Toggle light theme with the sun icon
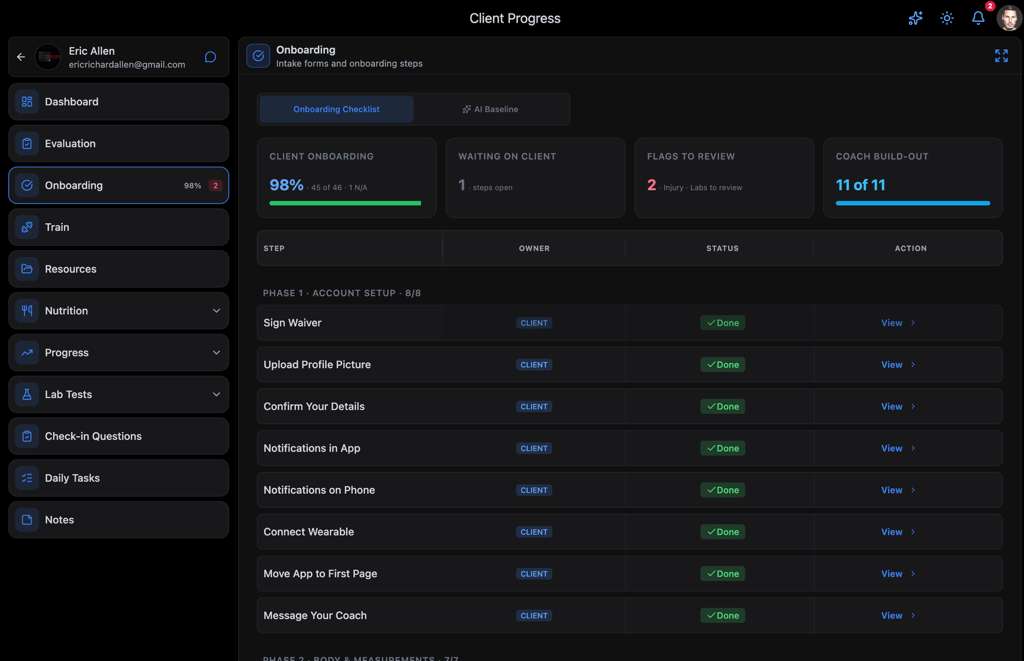This screenshot has height=661, width=1024. 947,18
